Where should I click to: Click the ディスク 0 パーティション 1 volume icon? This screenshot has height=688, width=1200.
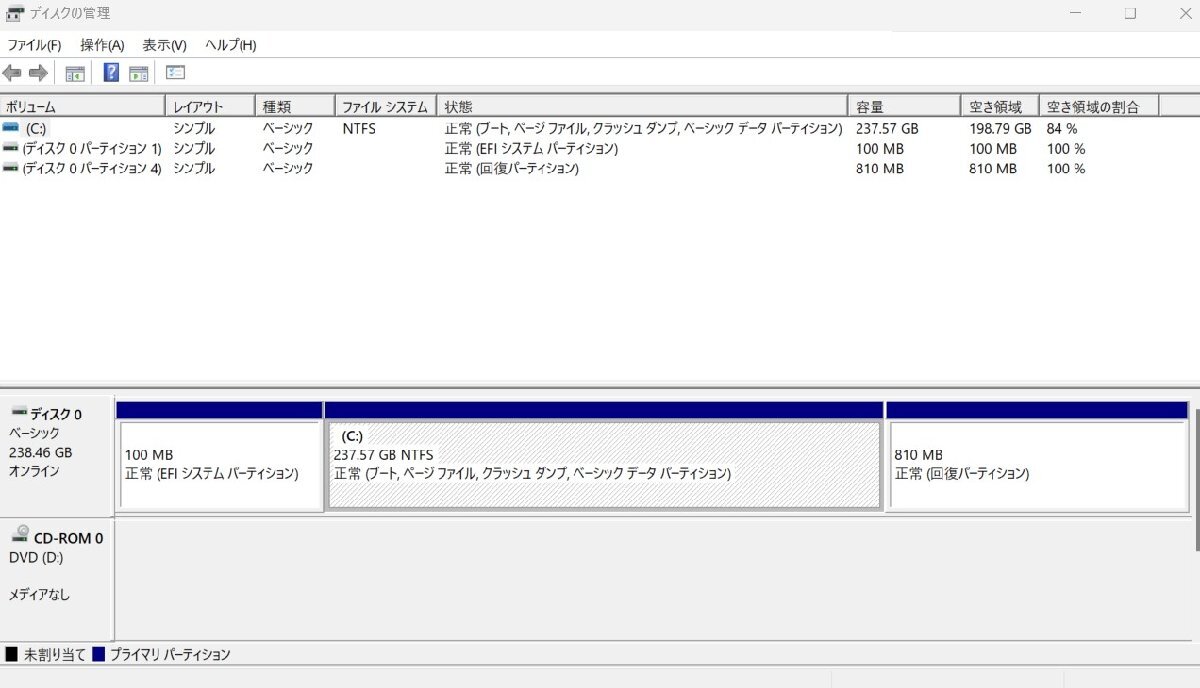11,148
